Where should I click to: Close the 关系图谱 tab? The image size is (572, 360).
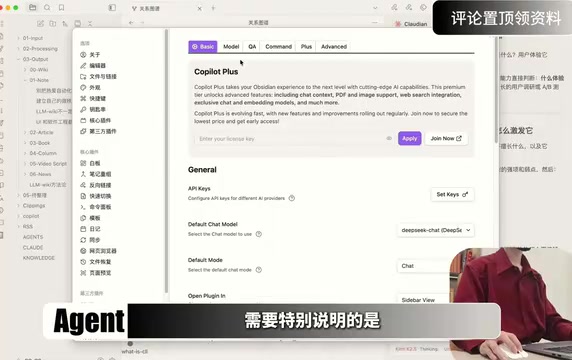(x=200, y=8)
